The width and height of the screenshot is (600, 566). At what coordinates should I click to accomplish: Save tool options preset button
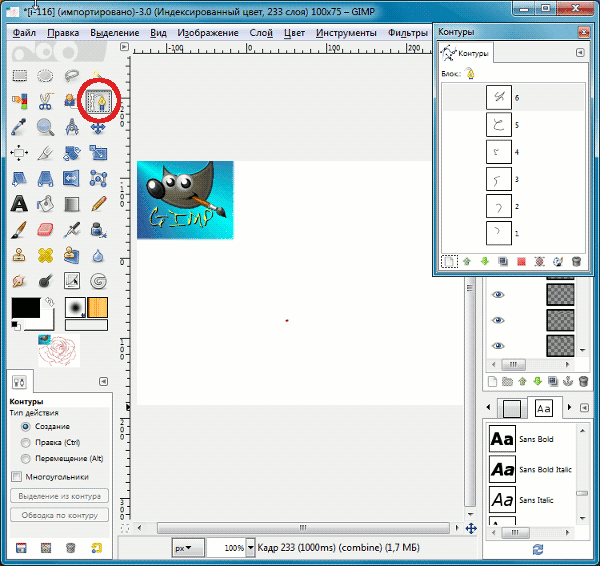coord(21,548)
